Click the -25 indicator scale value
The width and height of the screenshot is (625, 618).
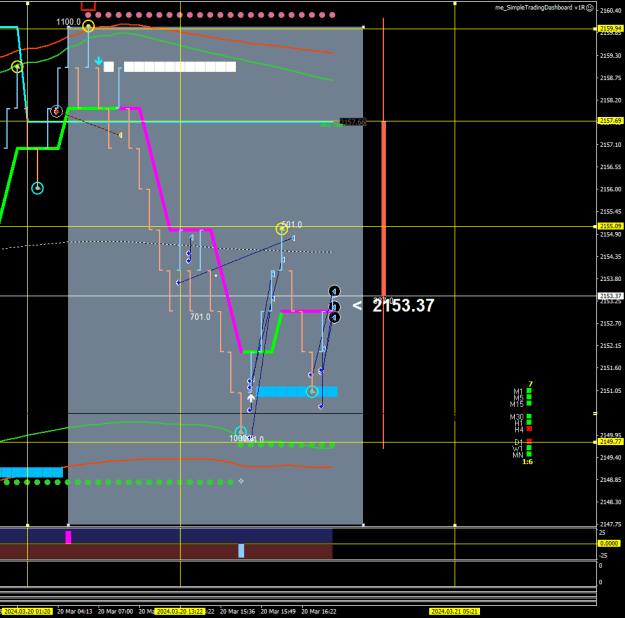click(603, 555)
